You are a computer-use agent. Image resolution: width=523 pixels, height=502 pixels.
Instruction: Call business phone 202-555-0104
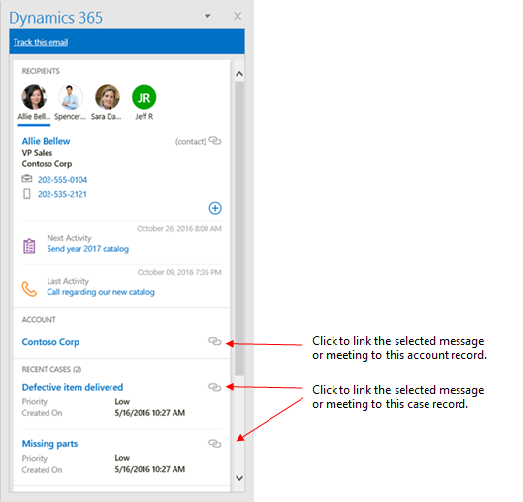(62, 180)
